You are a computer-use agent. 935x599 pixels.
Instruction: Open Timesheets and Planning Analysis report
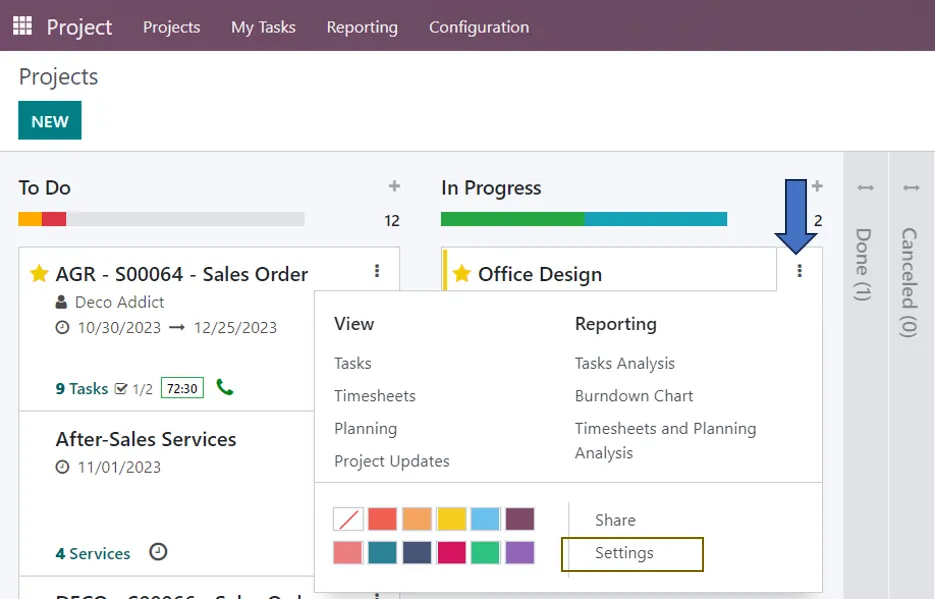click(665, 440)
